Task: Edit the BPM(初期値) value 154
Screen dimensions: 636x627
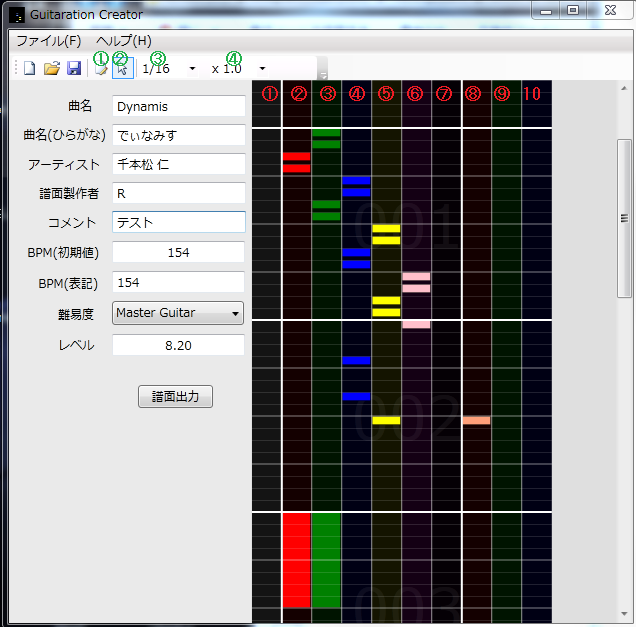Action: coord(178,252)
